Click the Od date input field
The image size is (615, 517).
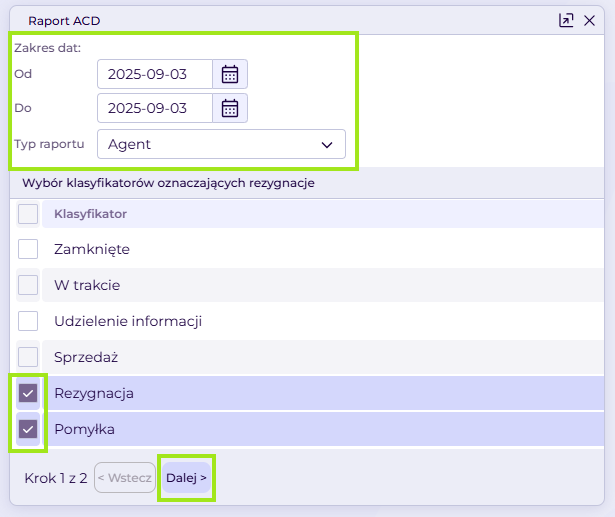pyautogui.click(x=155, y=74)
